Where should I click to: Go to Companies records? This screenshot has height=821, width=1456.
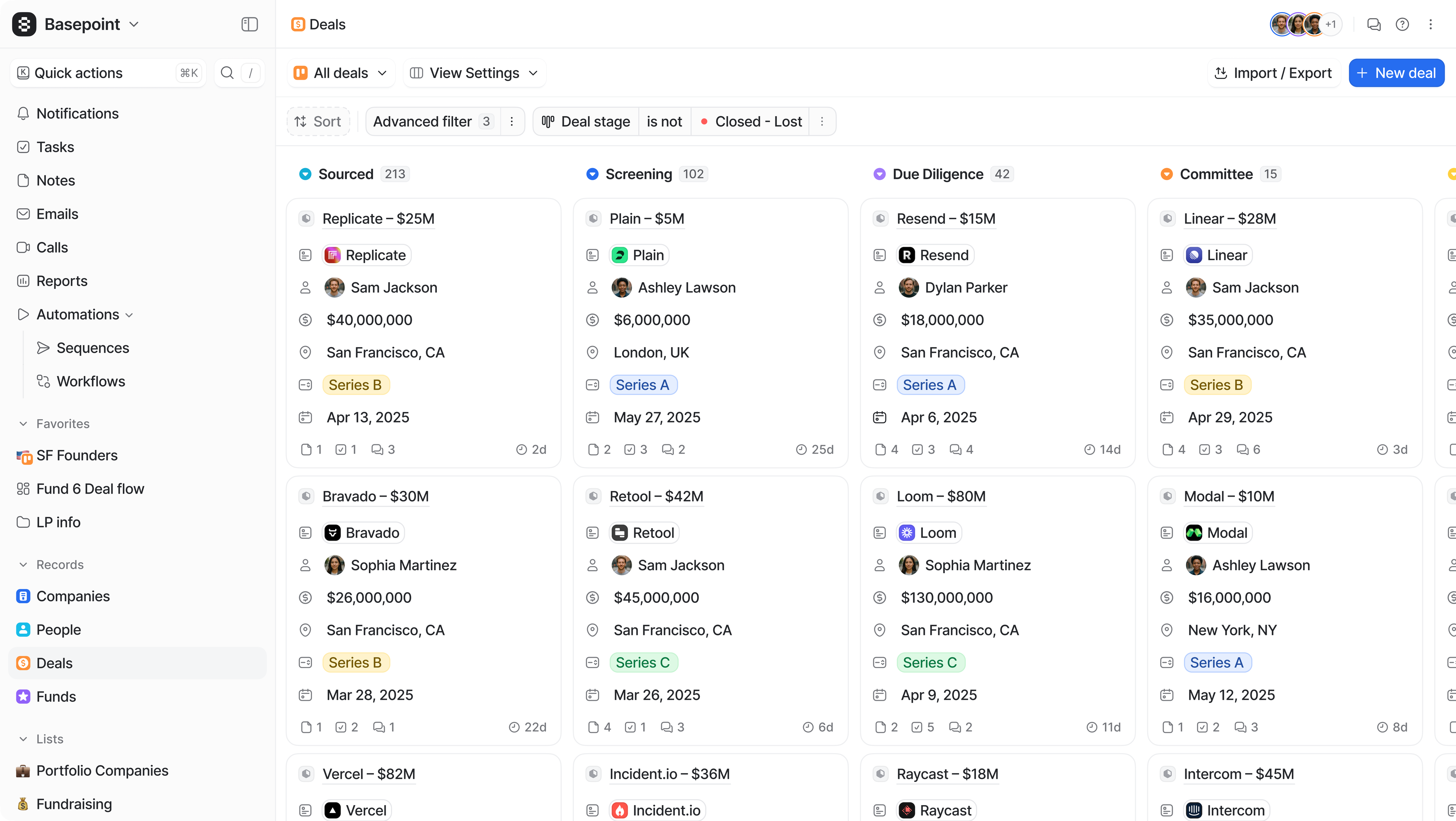pyautogui.click(x=73, y=596)
